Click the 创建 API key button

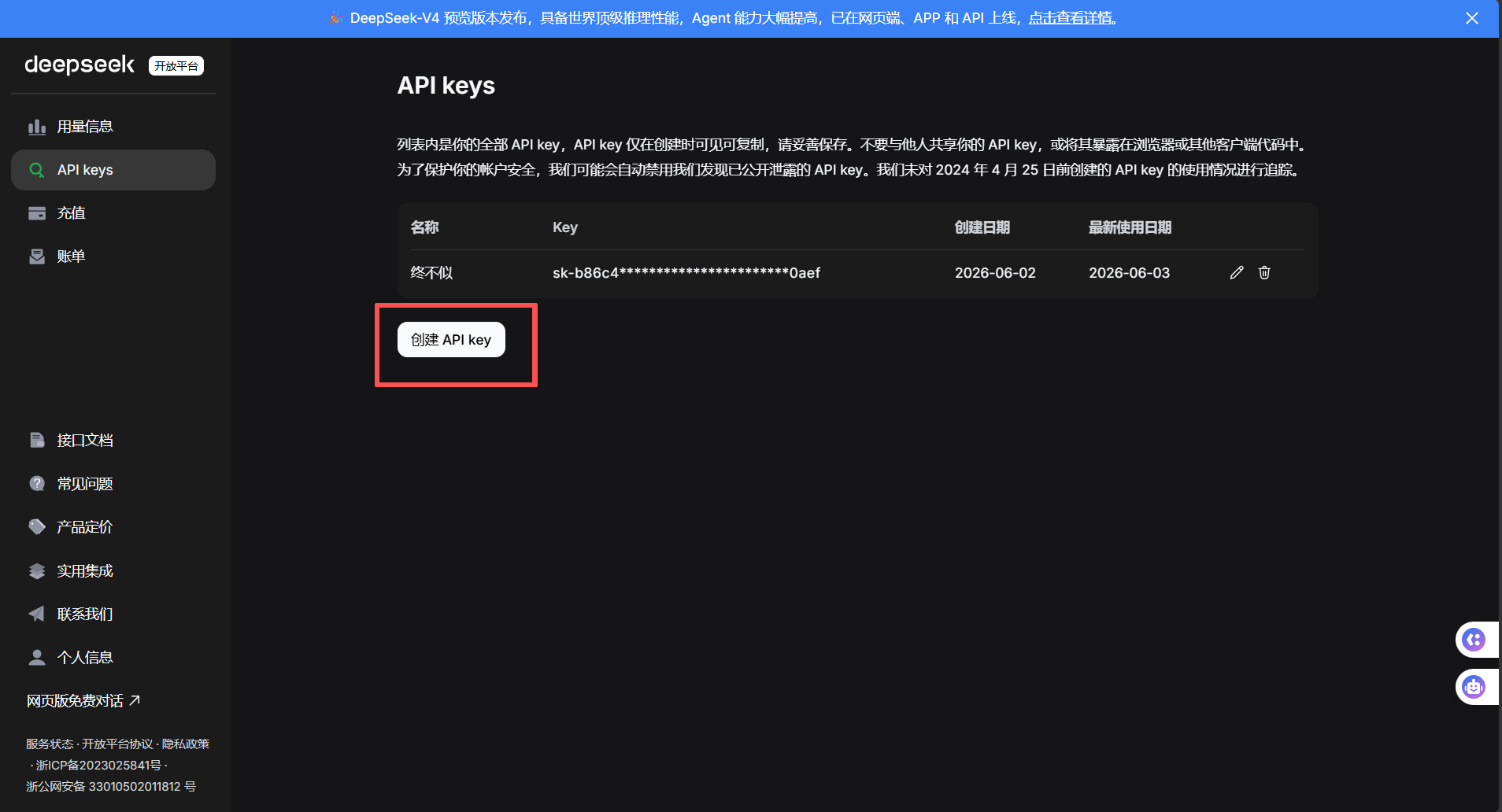click(x=451, y=339)
